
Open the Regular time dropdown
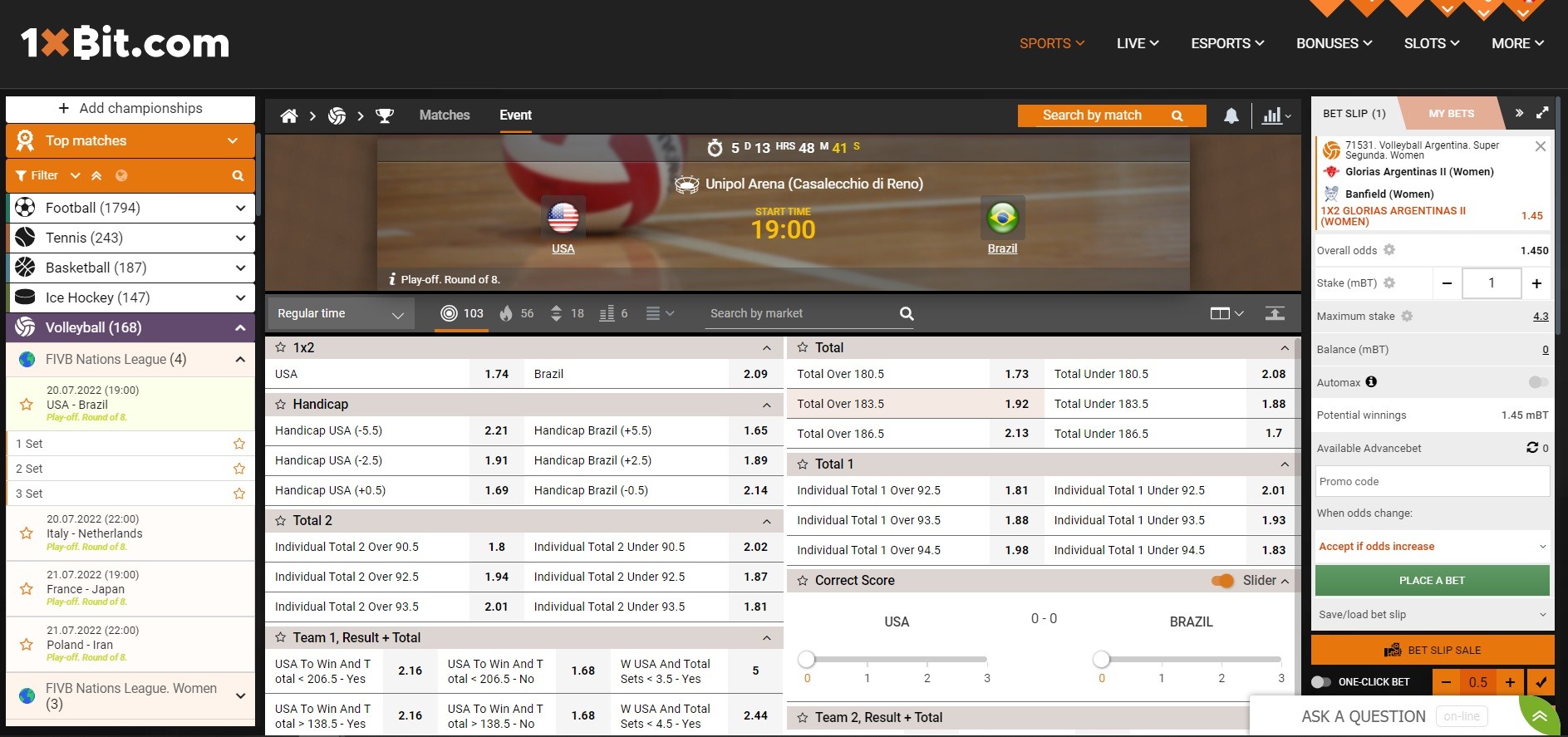click(340, 314)
